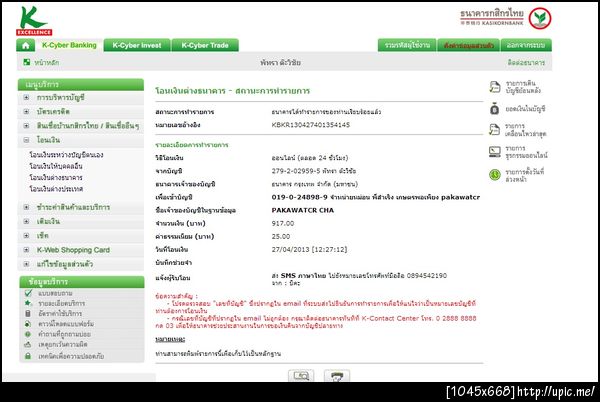Expand the แก้ไขข้อมูลส่วนตัว menu

(26, 264)
